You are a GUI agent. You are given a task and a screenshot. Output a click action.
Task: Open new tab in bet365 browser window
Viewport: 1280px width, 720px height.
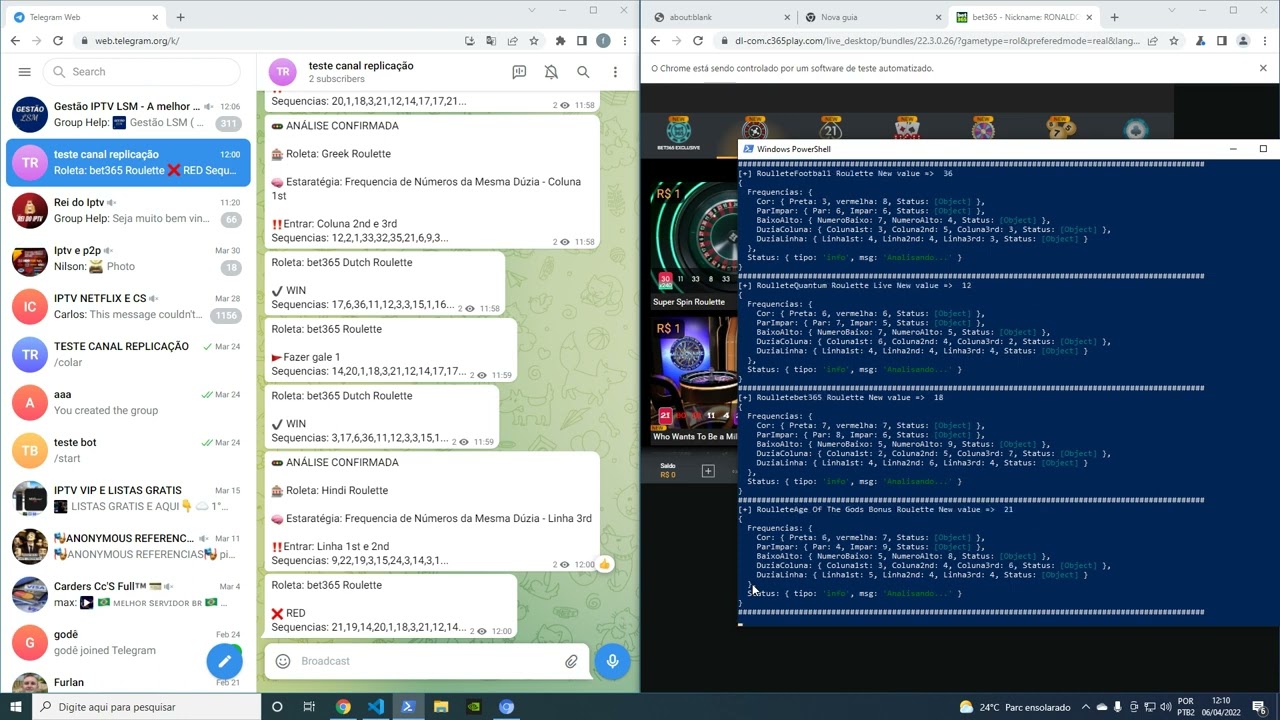pos(1114,17)
